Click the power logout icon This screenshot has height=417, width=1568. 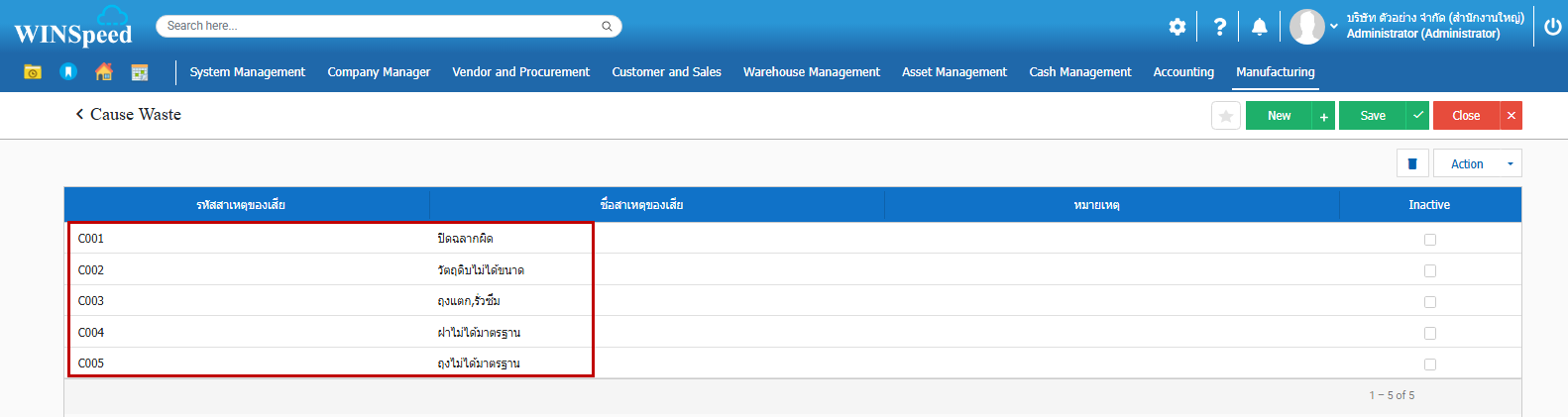1552,27
